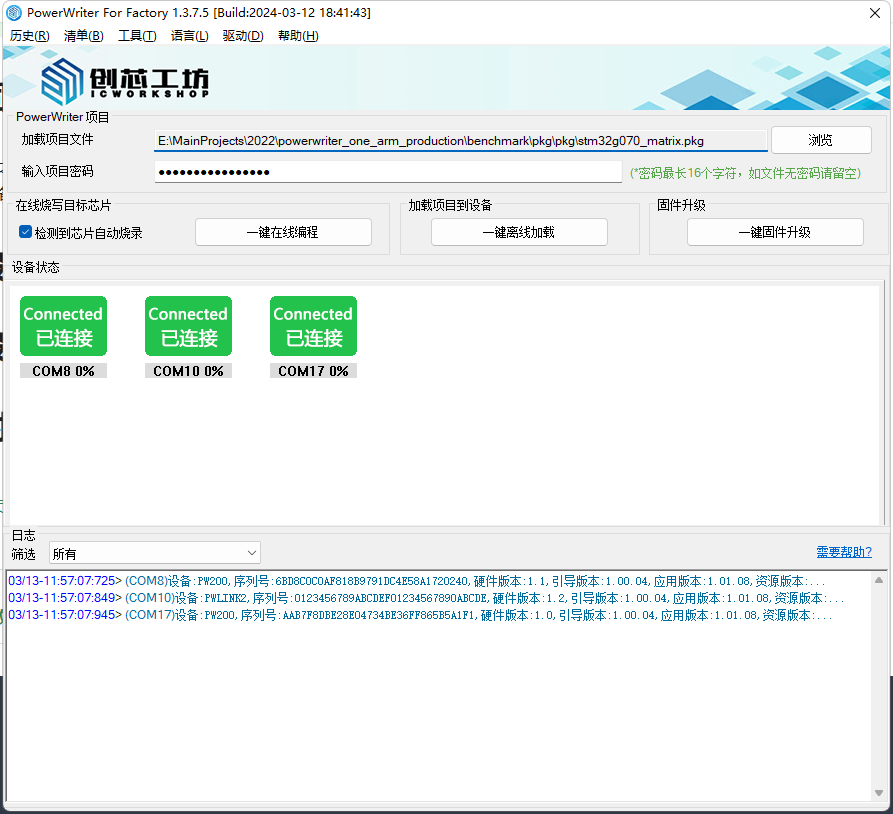The height and width of the screenshot is (814, 893).
Task: Open the 语言(L) menu
Action: tap(189, 35)
